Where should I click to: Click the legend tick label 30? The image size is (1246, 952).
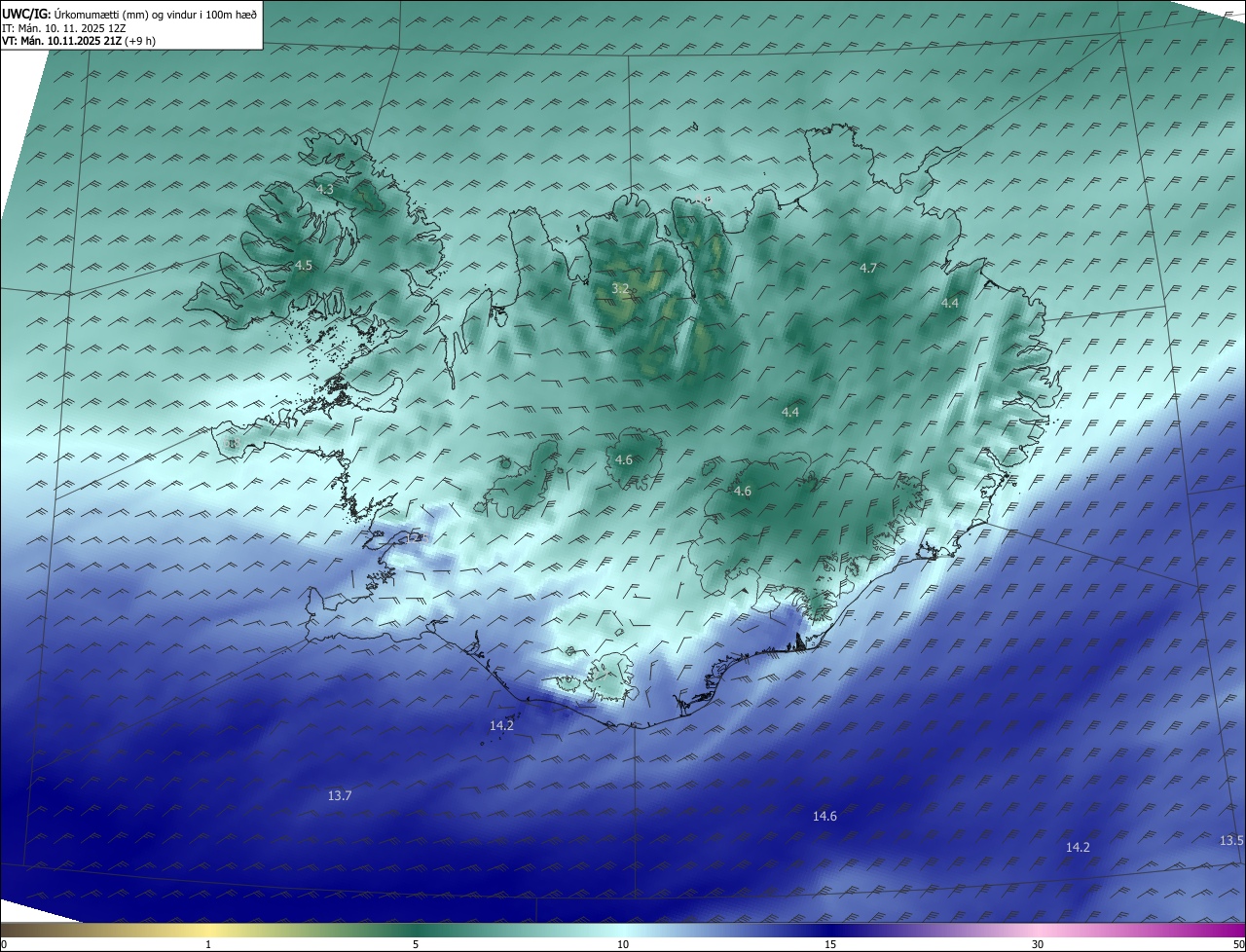(x=1038, y=944)
